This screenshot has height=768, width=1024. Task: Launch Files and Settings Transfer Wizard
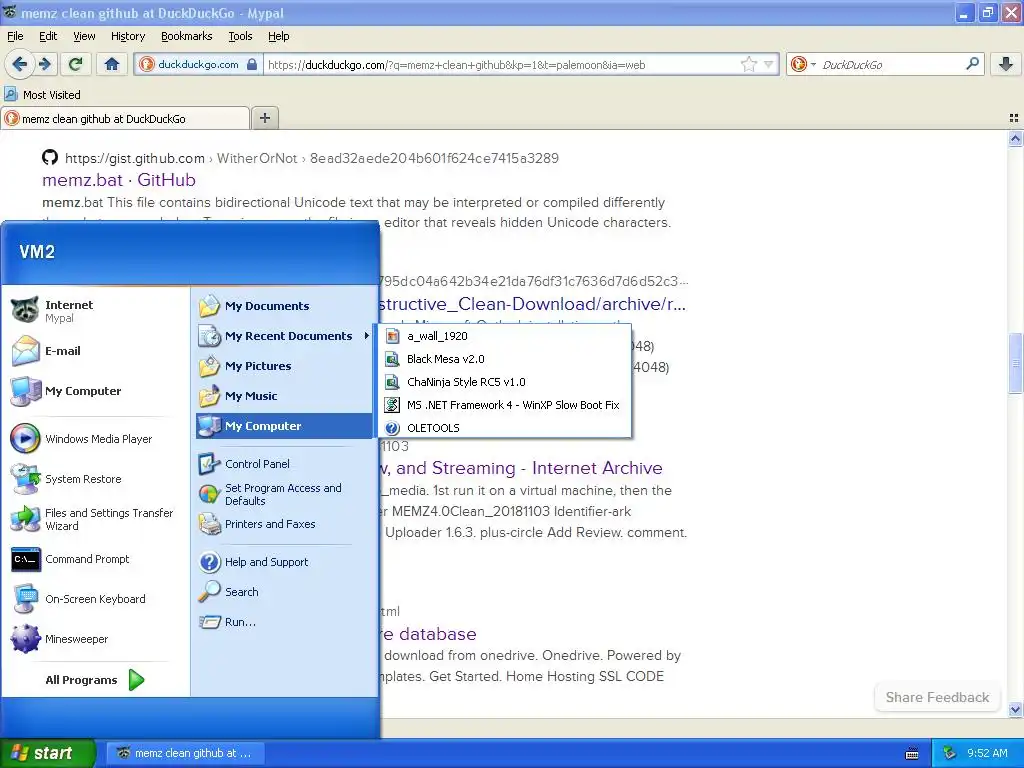pyautogui.click(x=93, y=519)
